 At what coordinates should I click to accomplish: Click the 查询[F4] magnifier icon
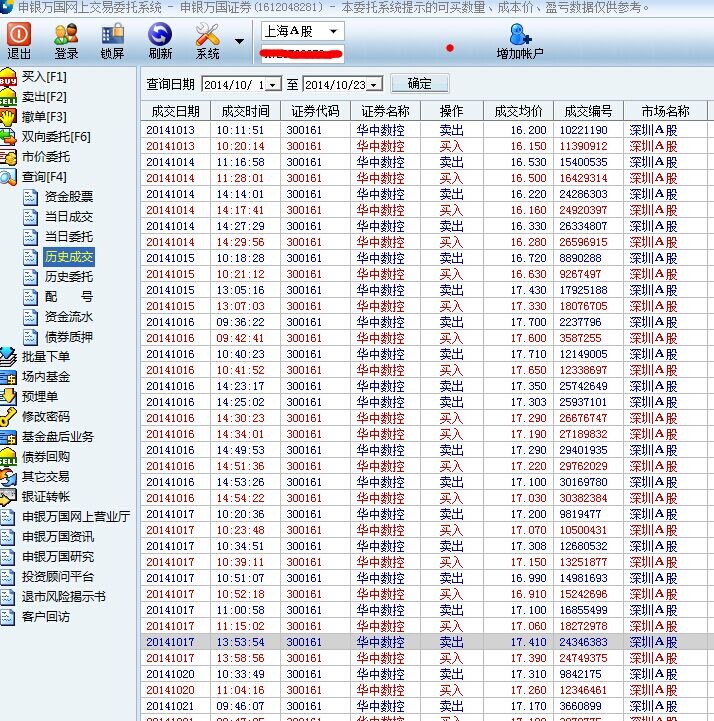click(8, 177)
